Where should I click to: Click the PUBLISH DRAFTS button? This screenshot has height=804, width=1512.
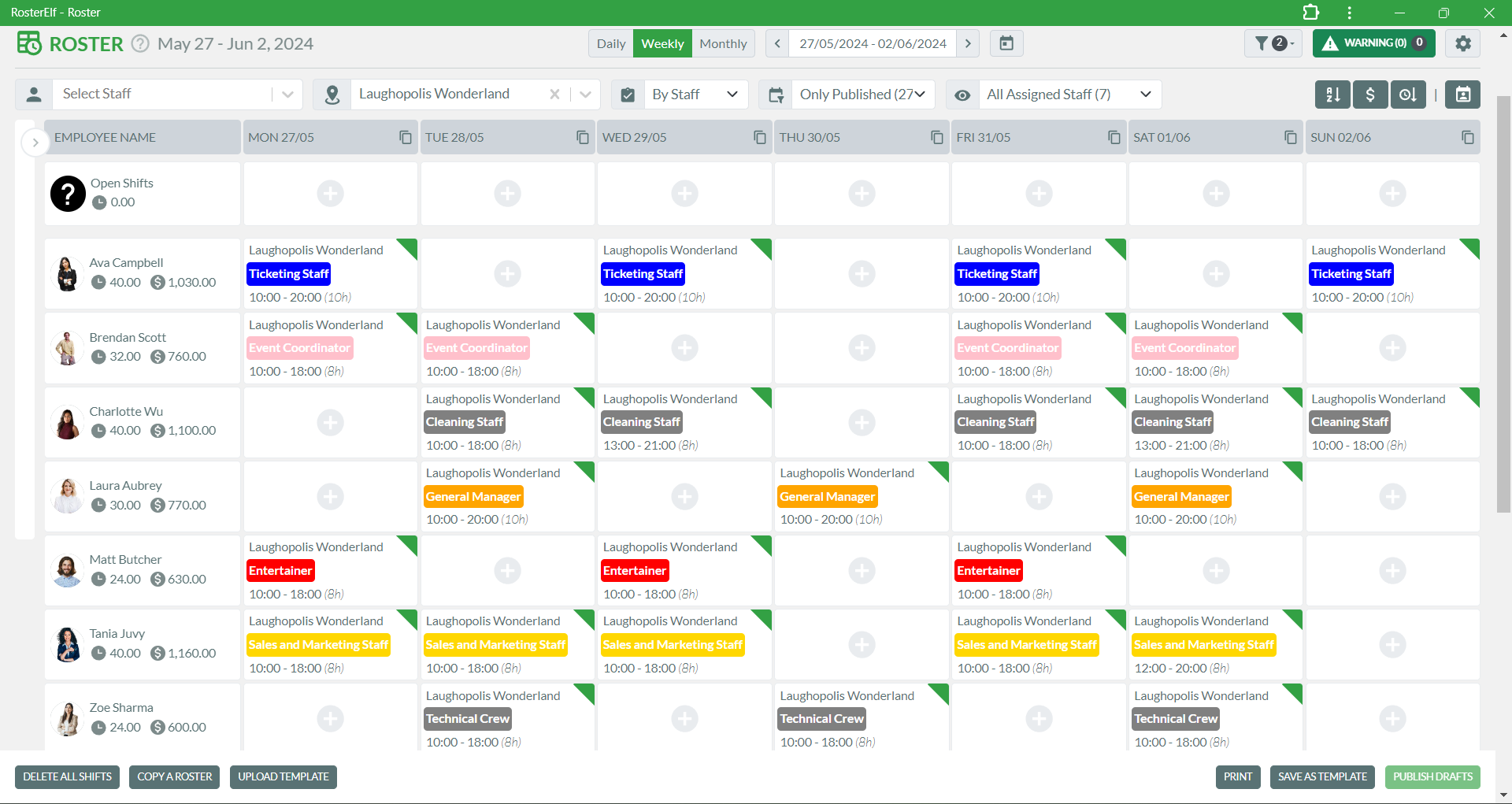coord(1432,777)
